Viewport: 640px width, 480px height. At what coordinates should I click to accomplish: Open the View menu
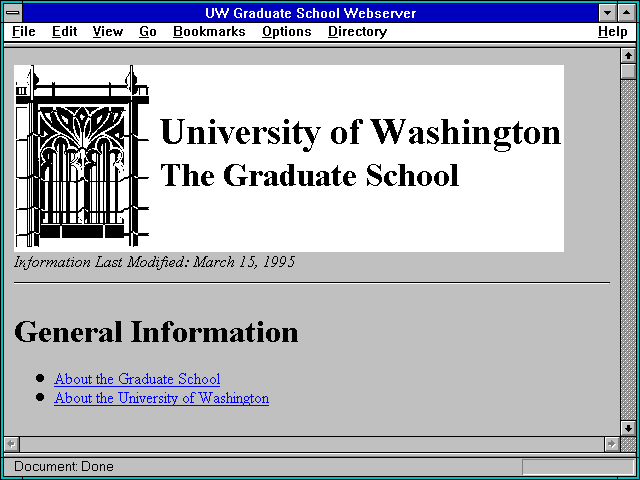[107, 32]
